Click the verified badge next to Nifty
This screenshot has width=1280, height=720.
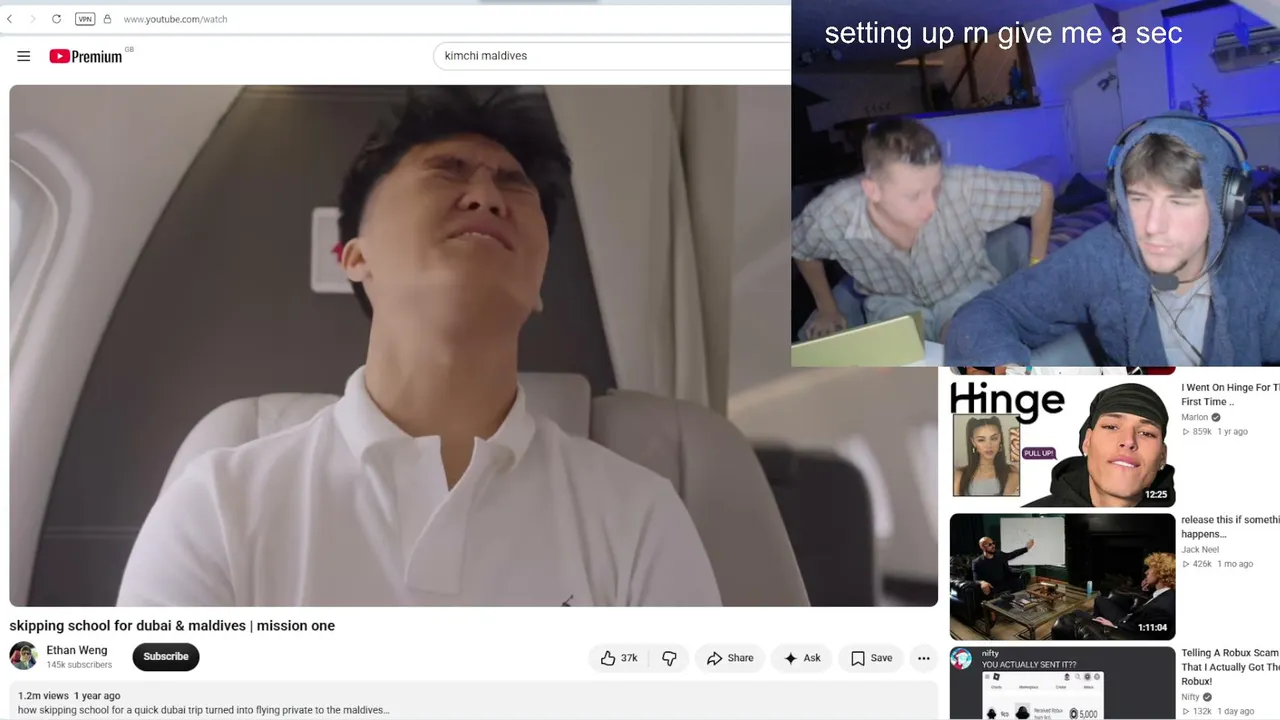click(1208, 697)
